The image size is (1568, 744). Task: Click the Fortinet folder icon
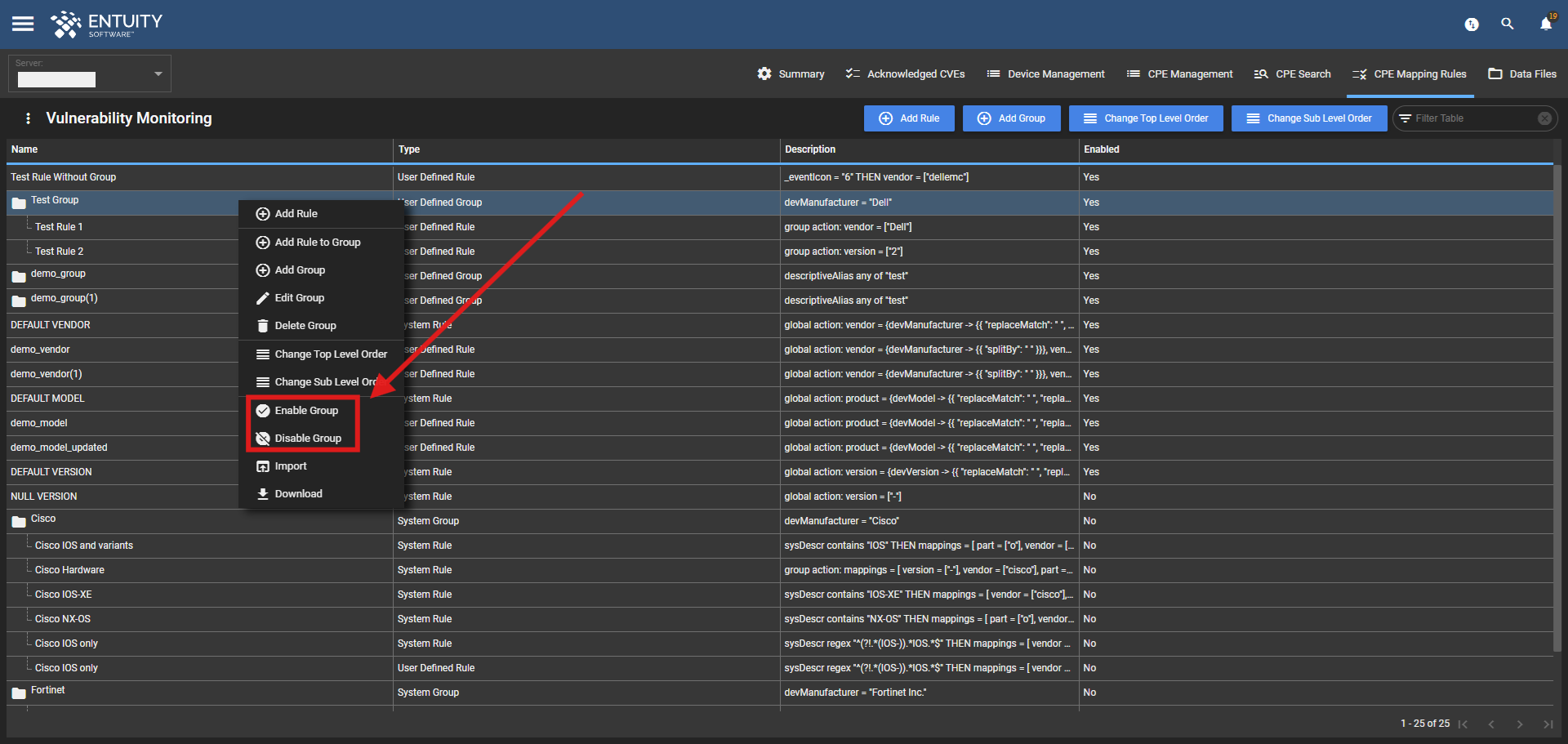pos(19,693)
